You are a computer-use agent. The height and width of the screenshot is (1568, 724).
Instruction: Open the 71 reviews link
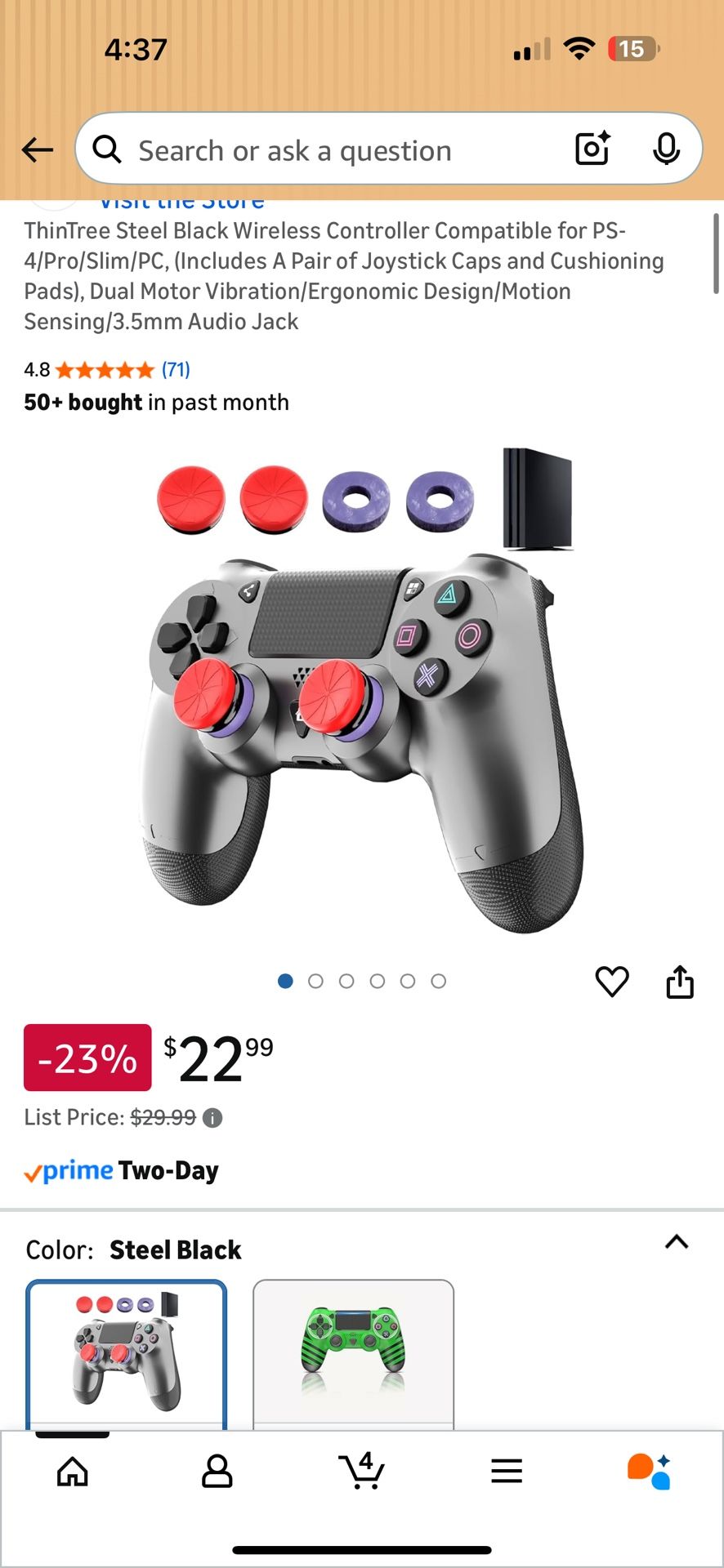pyautogui.click(x=176, y=370)
